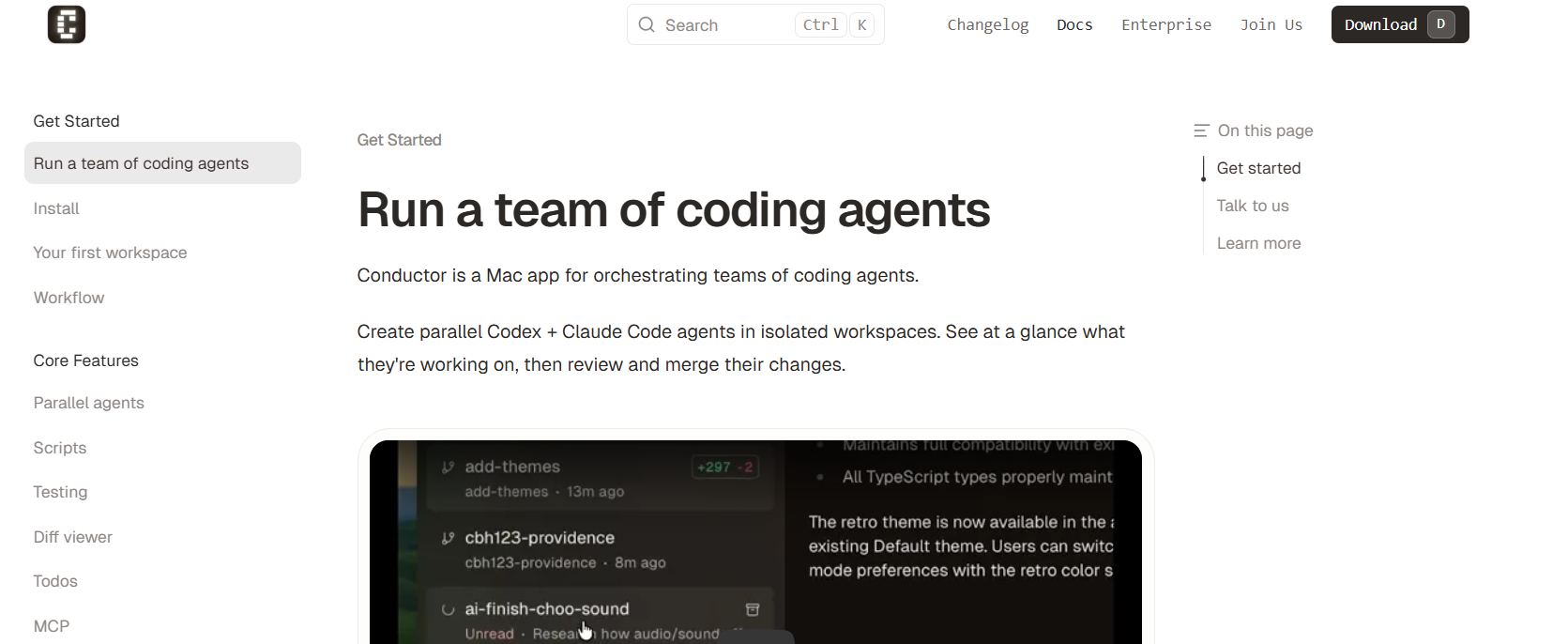Image resolution: width=1568 pixels, height=644 pixels.
Task: Navigate to Diff viewer page
Action: (x=72, y=537)
